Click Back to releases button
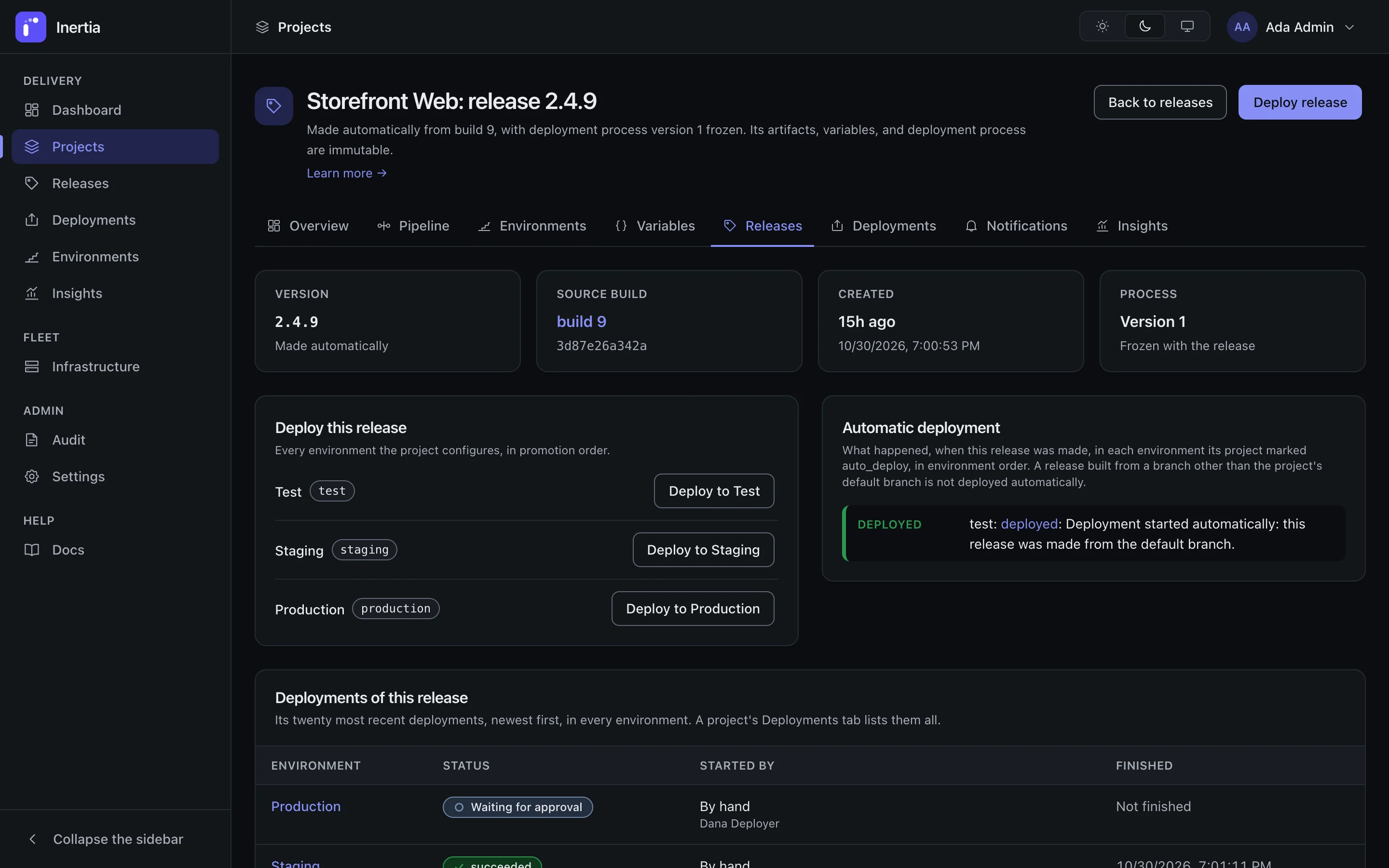 click(x=1160, y=102)
